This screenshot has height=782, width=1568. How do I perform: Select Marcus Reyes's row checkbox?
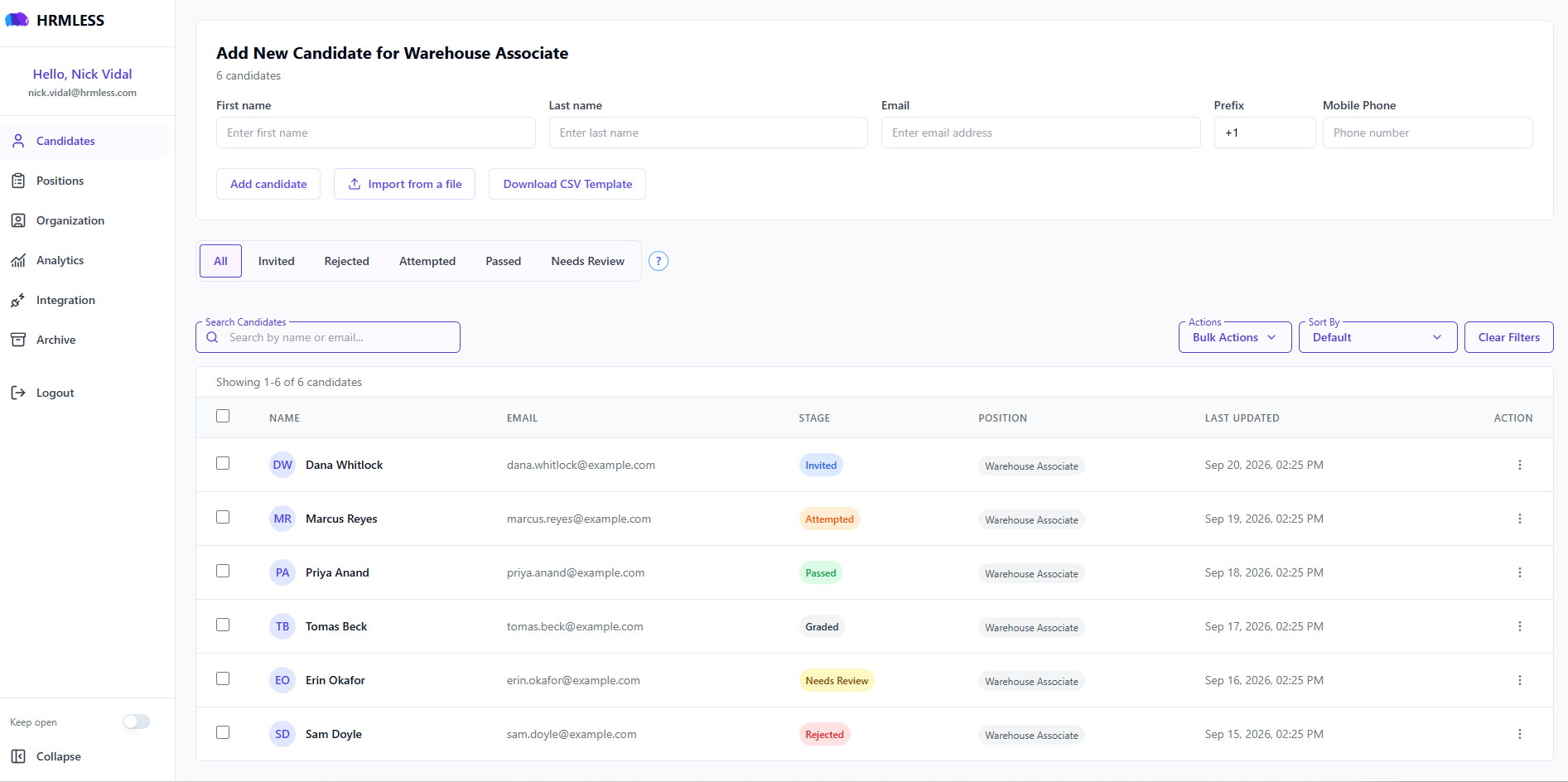pos(223,517)
